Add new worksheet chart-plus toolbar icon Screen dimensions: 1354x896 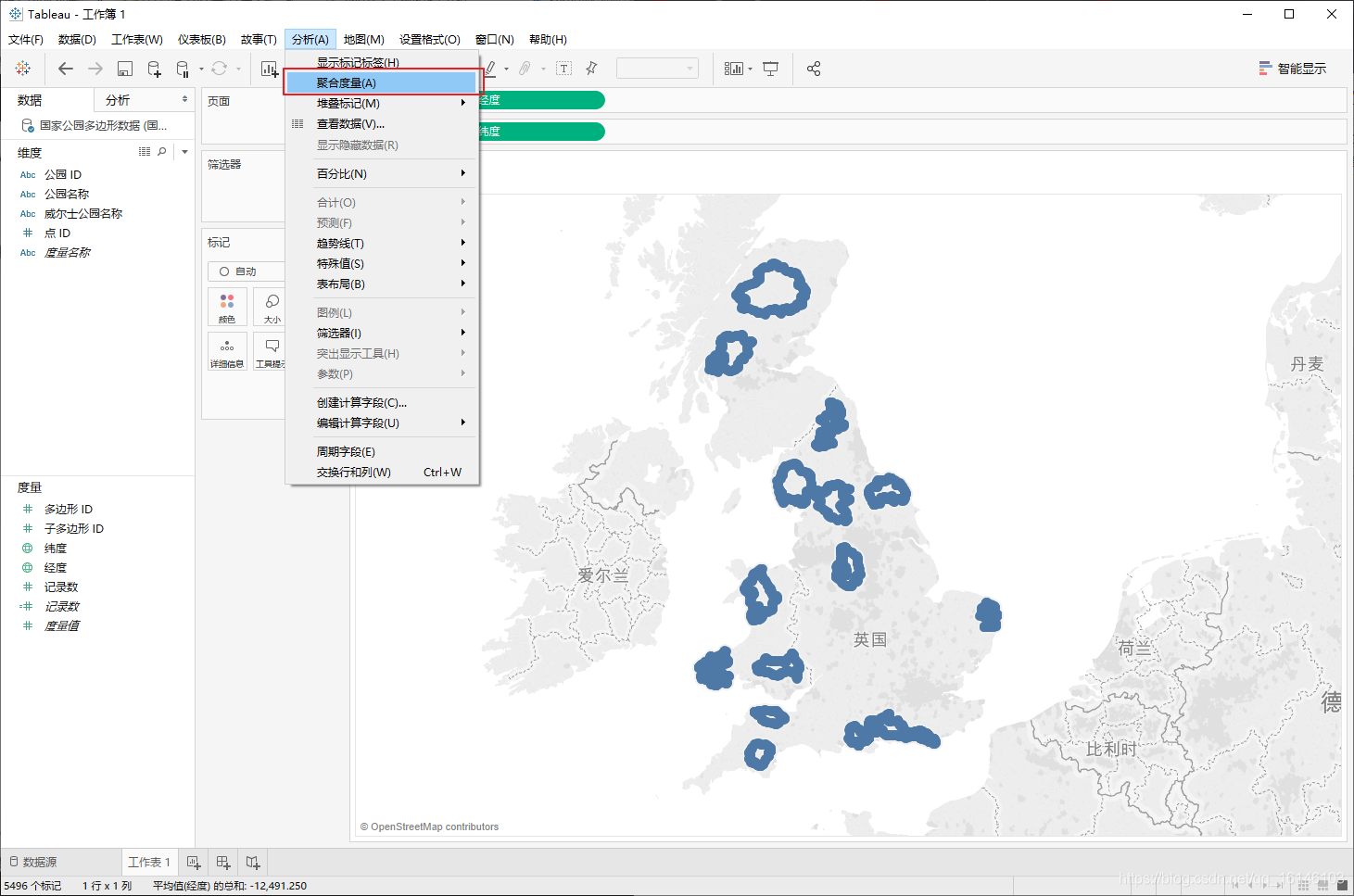tap(270, 69)
